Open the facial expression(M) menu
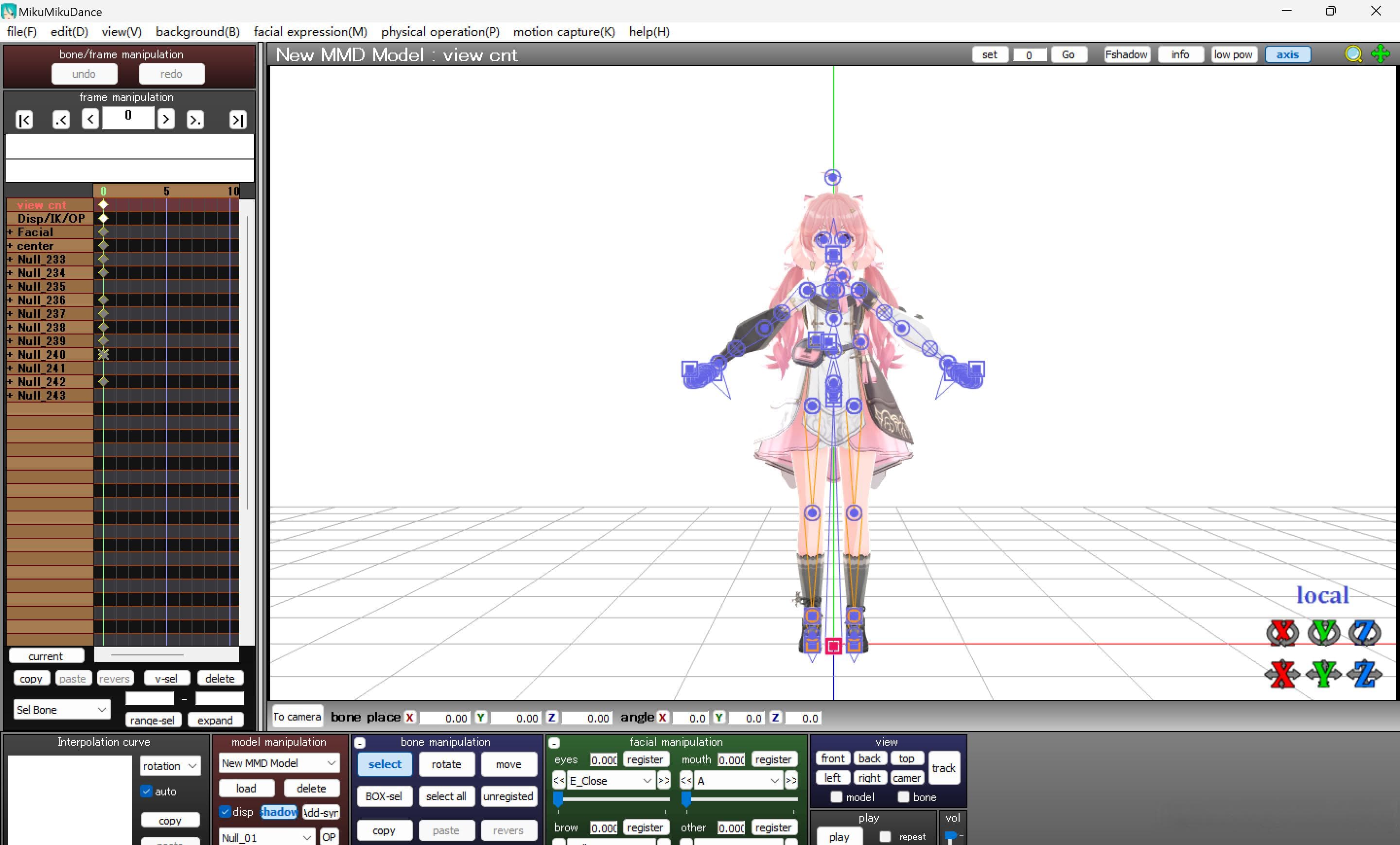 point(310,32)
